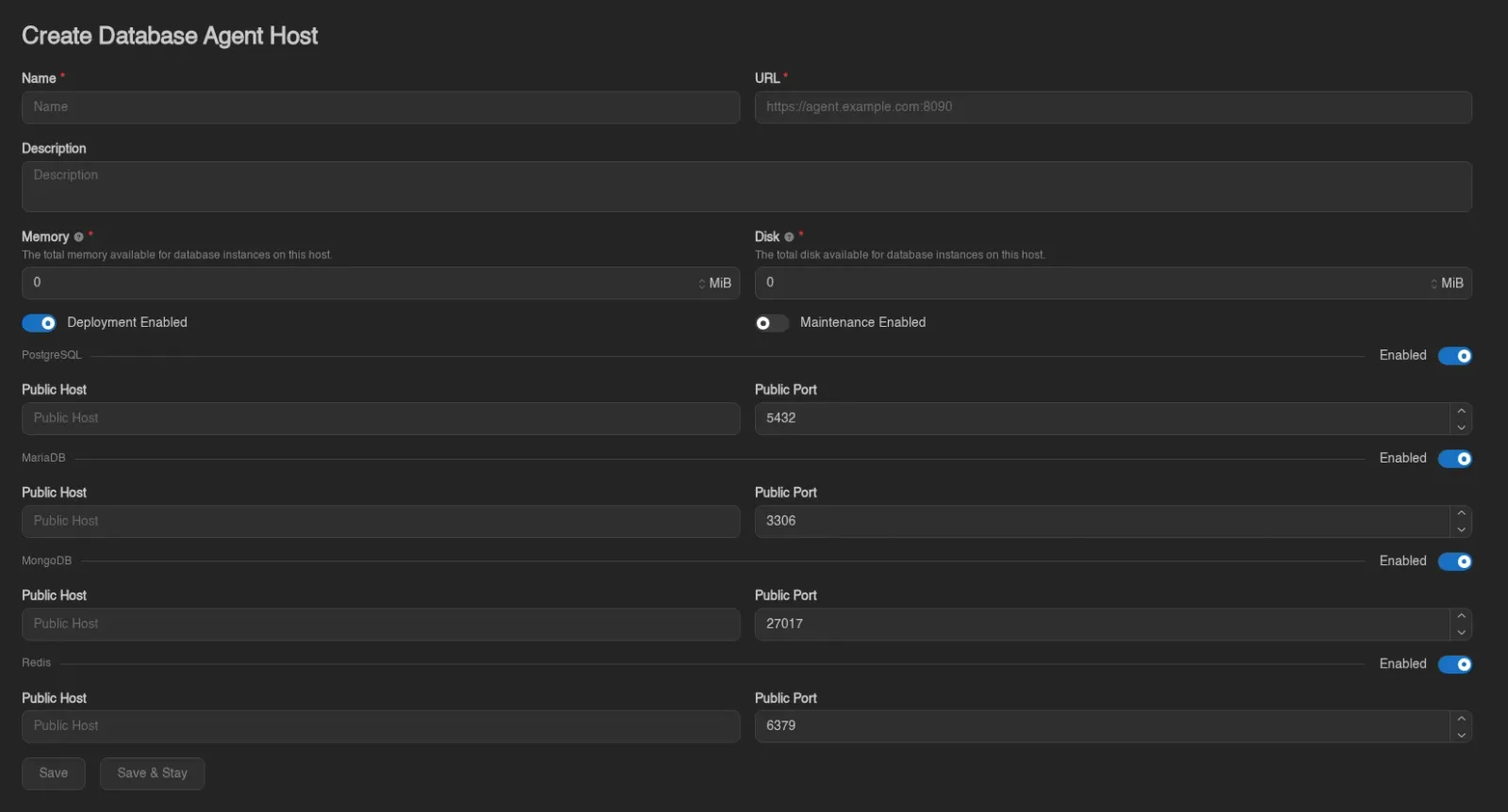Decrease the PostgreSQL Public Port value

coord(1461,427)
